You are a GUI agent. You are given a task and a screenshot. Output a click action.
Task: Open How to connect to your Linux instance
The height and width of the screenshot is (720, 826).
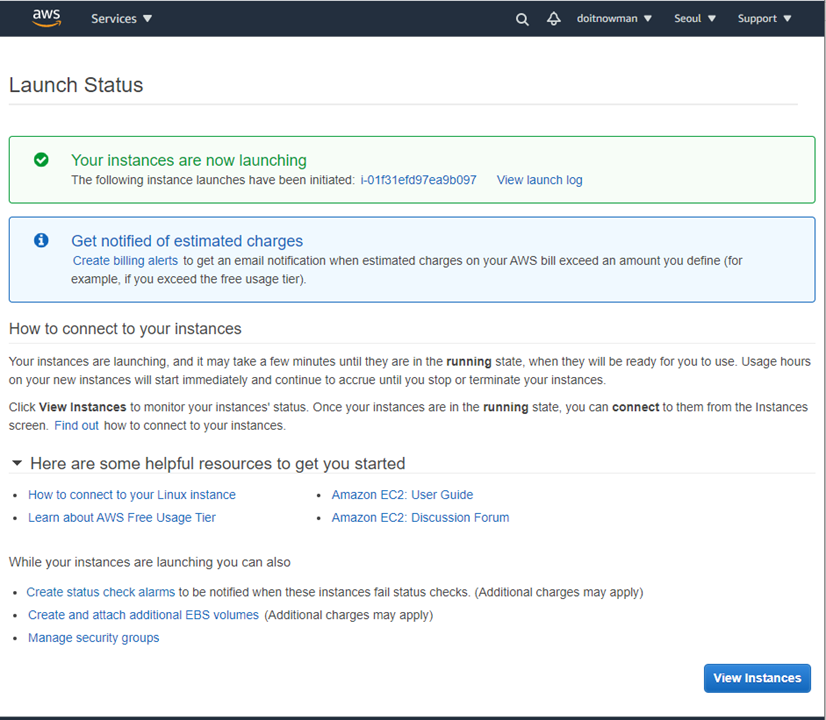[x=132, y=495]
